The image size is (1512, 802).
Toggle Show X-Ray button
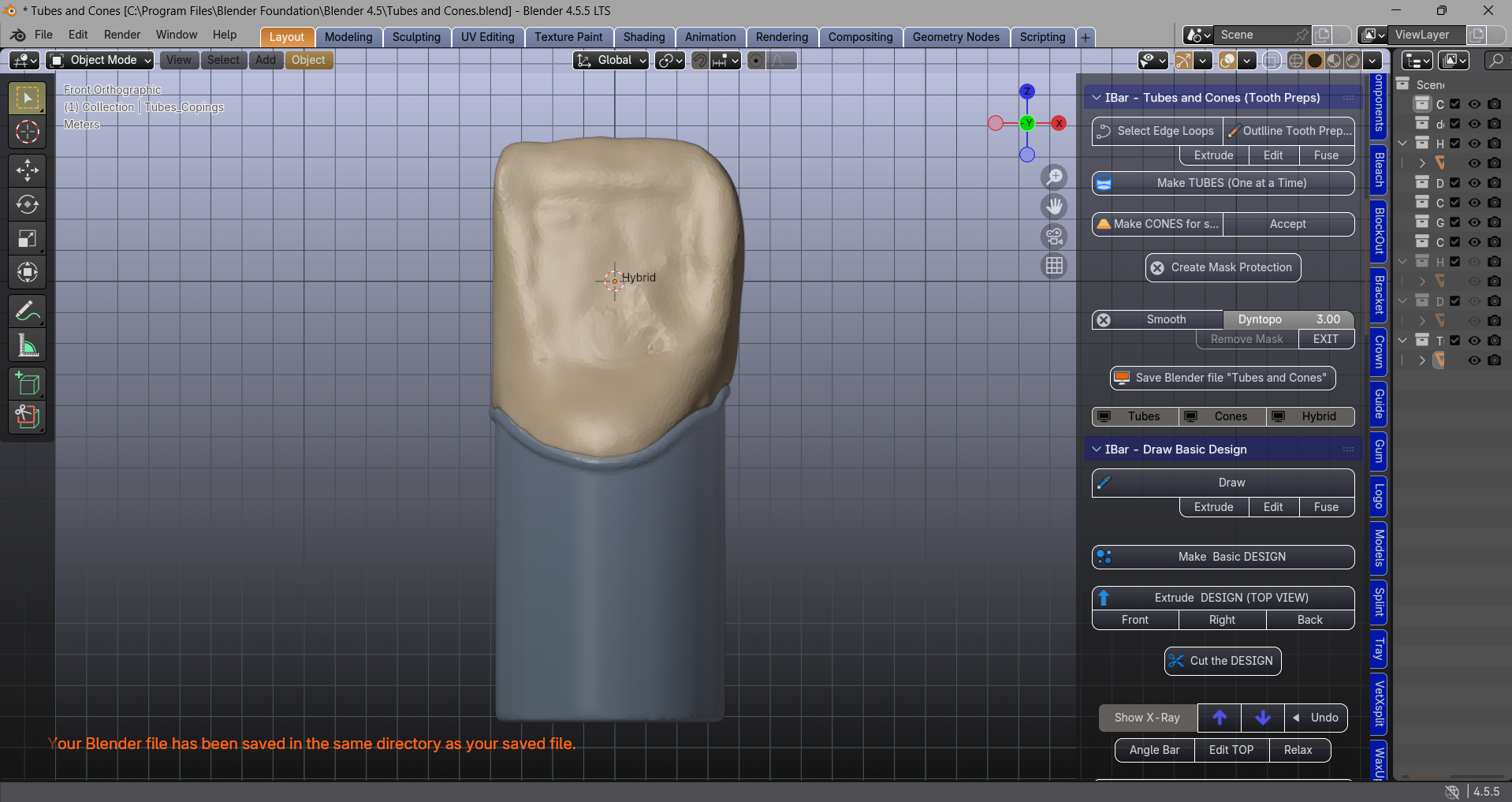1147,718
